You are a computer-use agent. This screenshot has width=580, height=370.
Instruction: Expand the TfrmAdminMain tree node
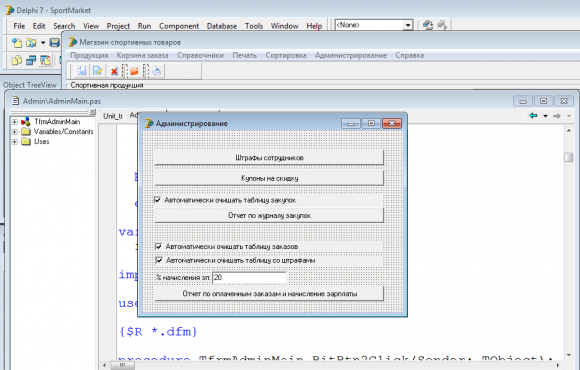pyautogui.click(x=14, y=121)
